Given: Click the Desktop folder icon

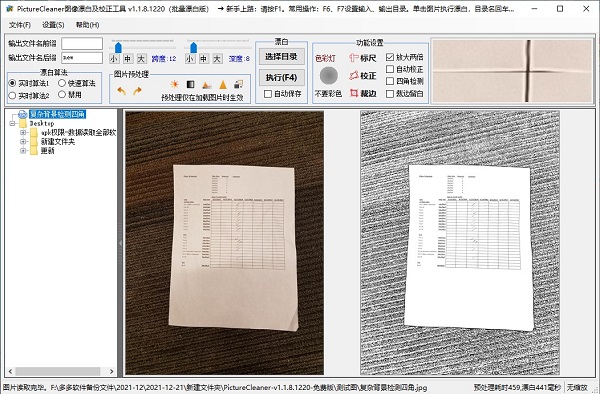Looking at the screenshot, I should pyautogui.click(x=23, y=123).
